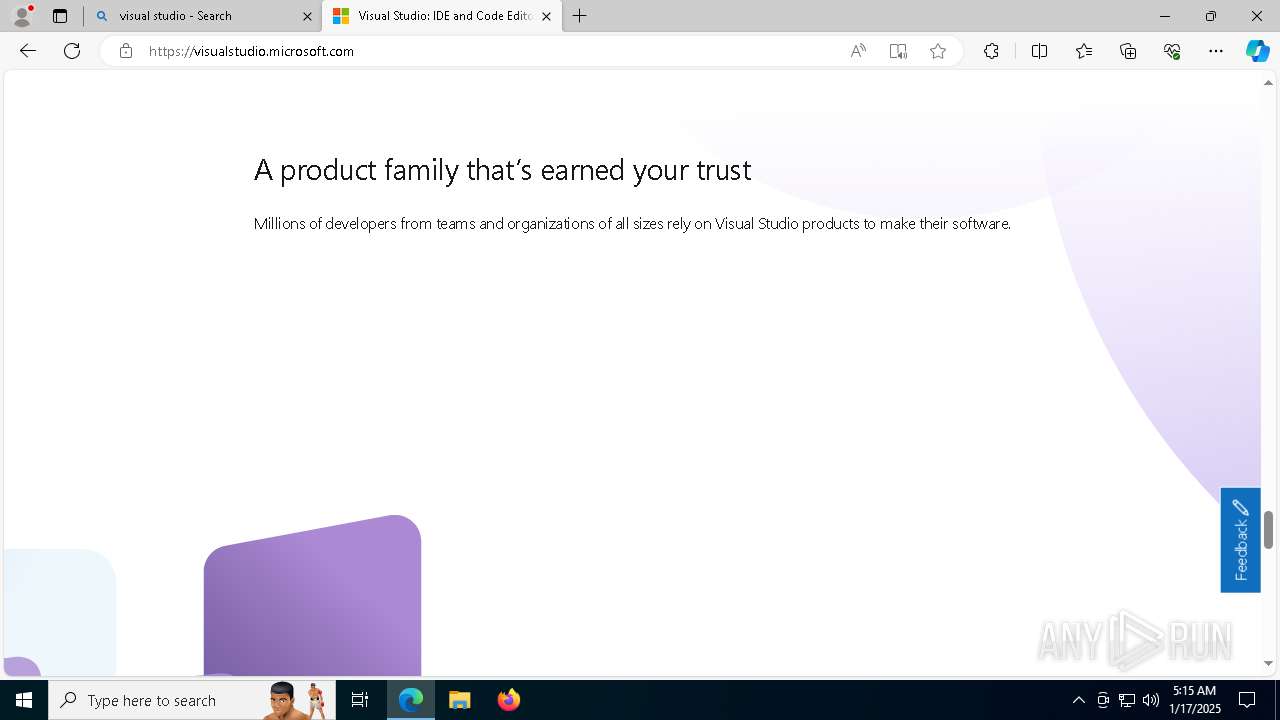Viewport: 1280px width, 720px height.
Task: Close the visual studio - Search tab
Action: coord(307,16)
